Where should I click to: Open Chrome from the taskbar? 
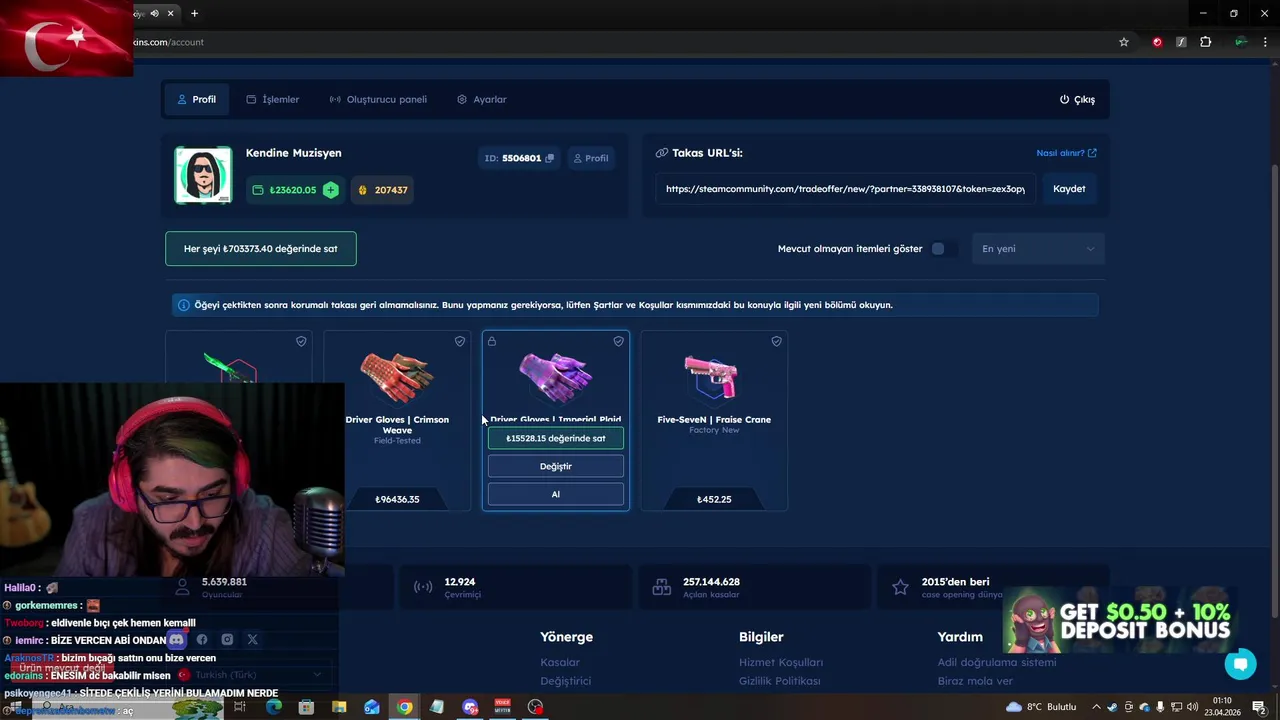click(x=404, y=707)
